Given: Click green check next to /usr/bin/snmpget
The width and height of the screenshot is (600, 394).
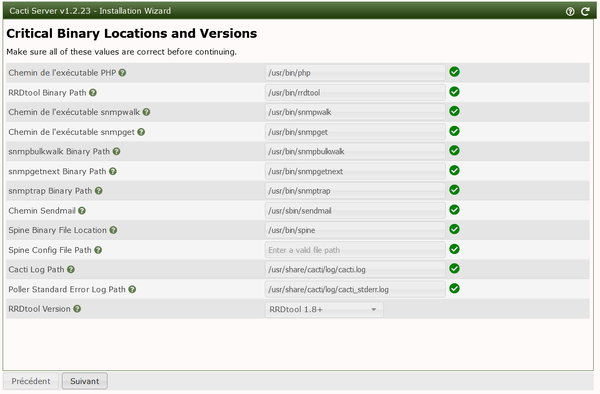Looking at the screenshot, I should [454, 131].
